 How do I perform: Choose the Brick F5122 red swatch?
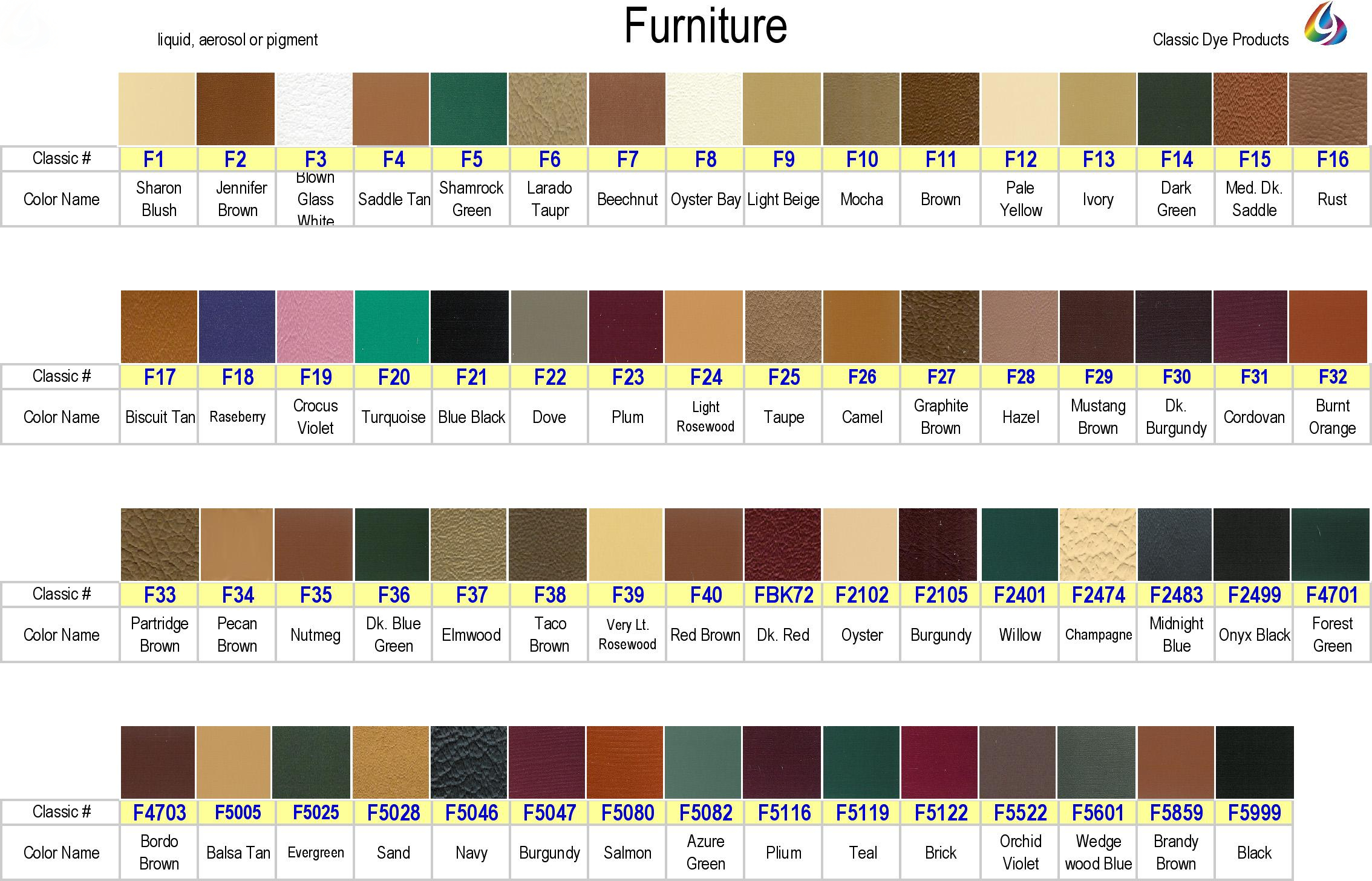pos(939,762)
